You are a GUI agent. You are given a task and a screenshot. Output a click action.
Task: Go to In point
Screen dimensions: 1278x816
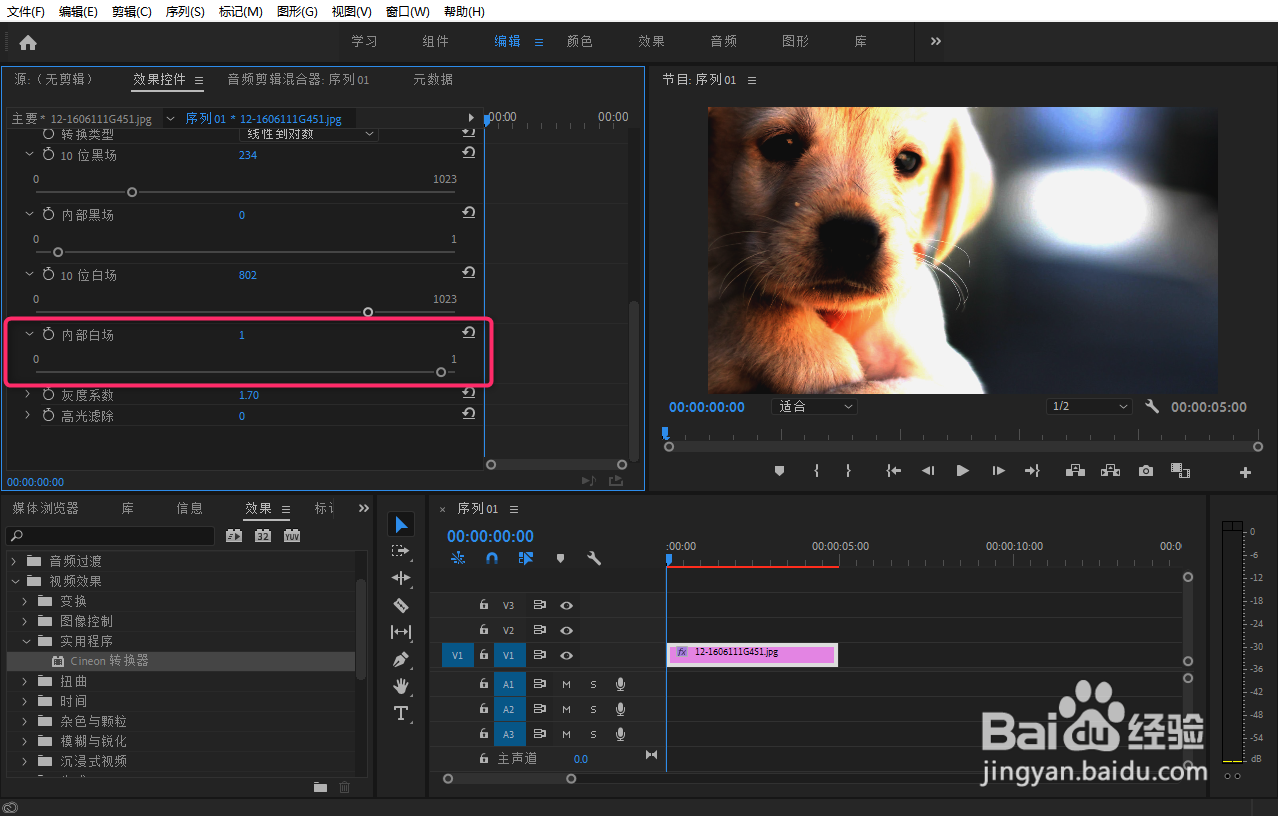(893, 471)
